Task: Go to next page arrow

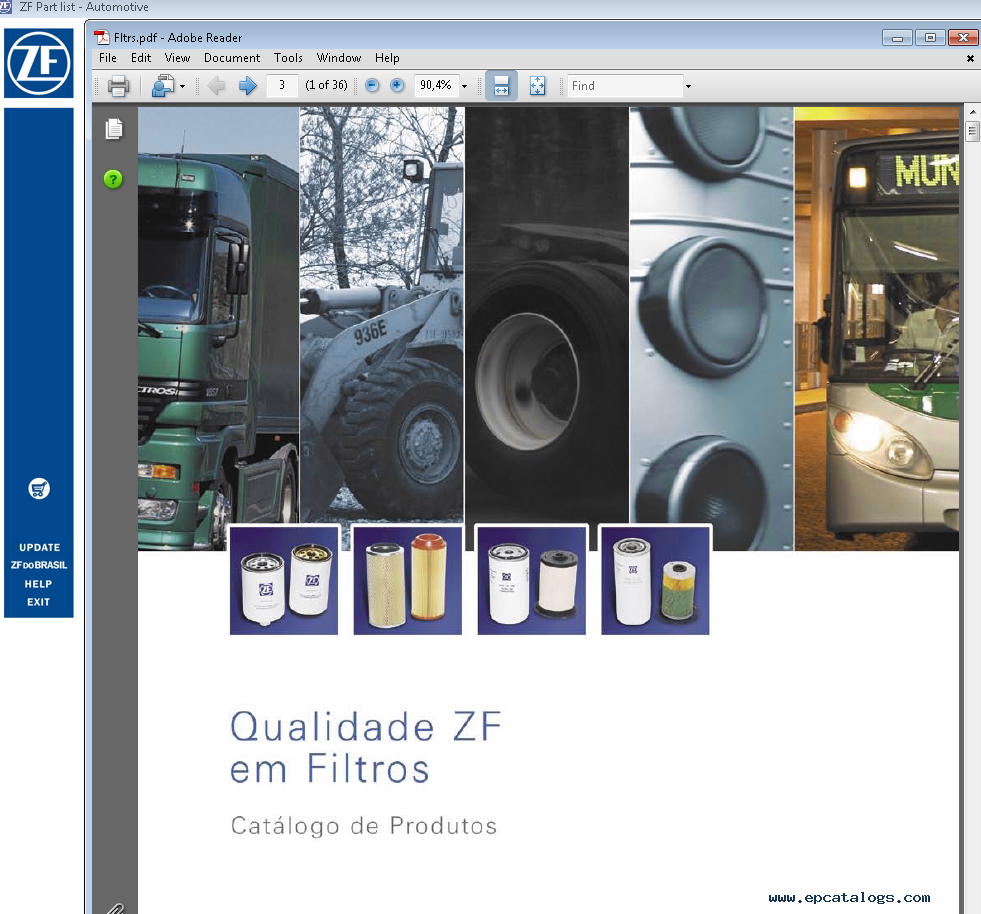Action: pos(248,86)
